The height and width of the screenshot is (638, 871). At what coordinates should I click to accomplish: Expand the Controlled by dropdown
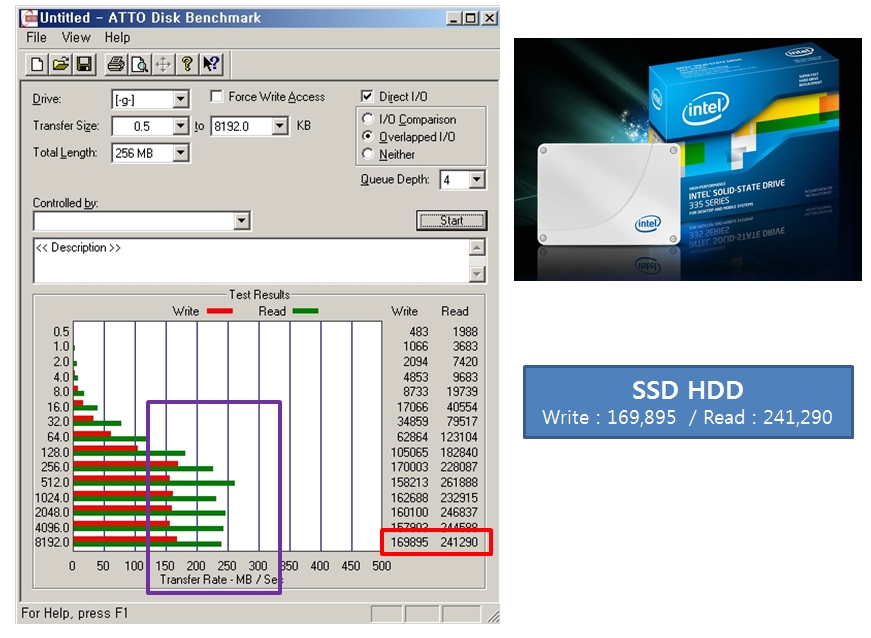(241, 220)
